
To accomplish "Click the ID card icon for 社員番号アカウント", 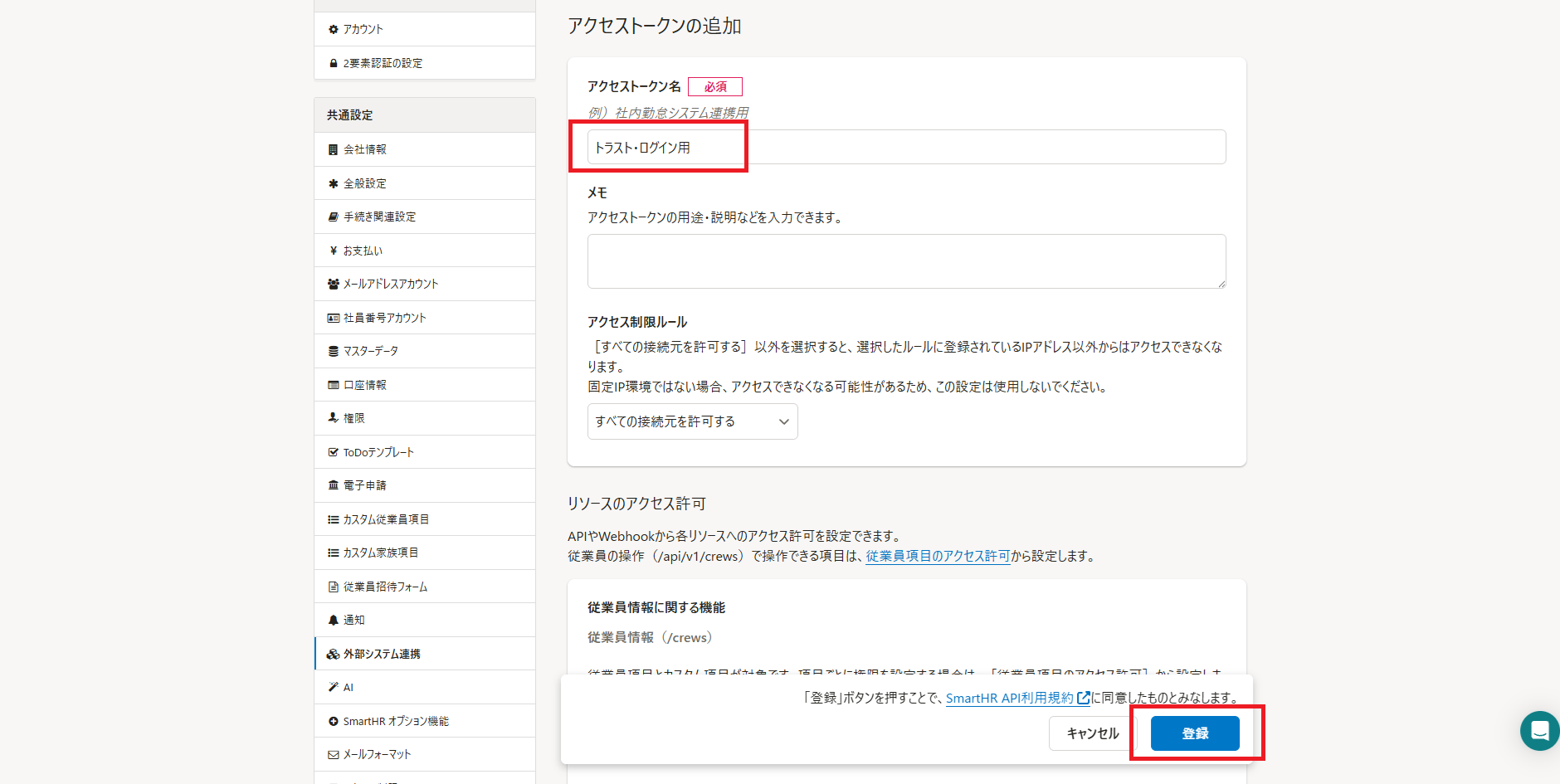I will point(334,318).
